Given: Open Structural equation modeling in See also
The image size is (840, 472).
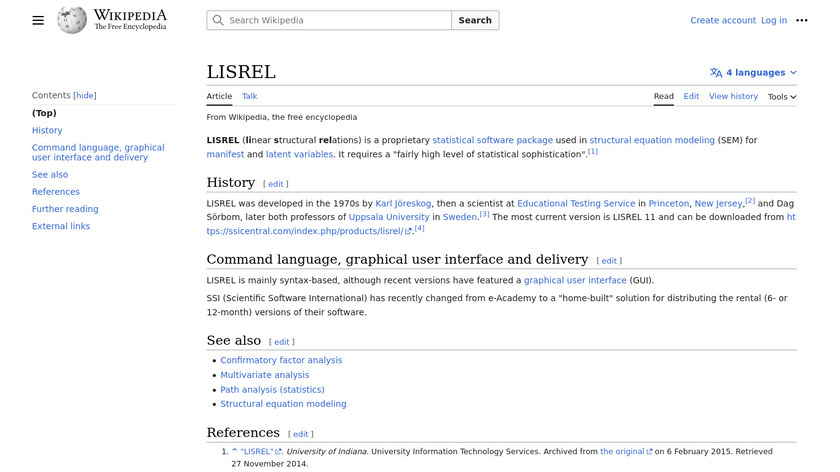Looking at the screenshot, I should 283,404.
